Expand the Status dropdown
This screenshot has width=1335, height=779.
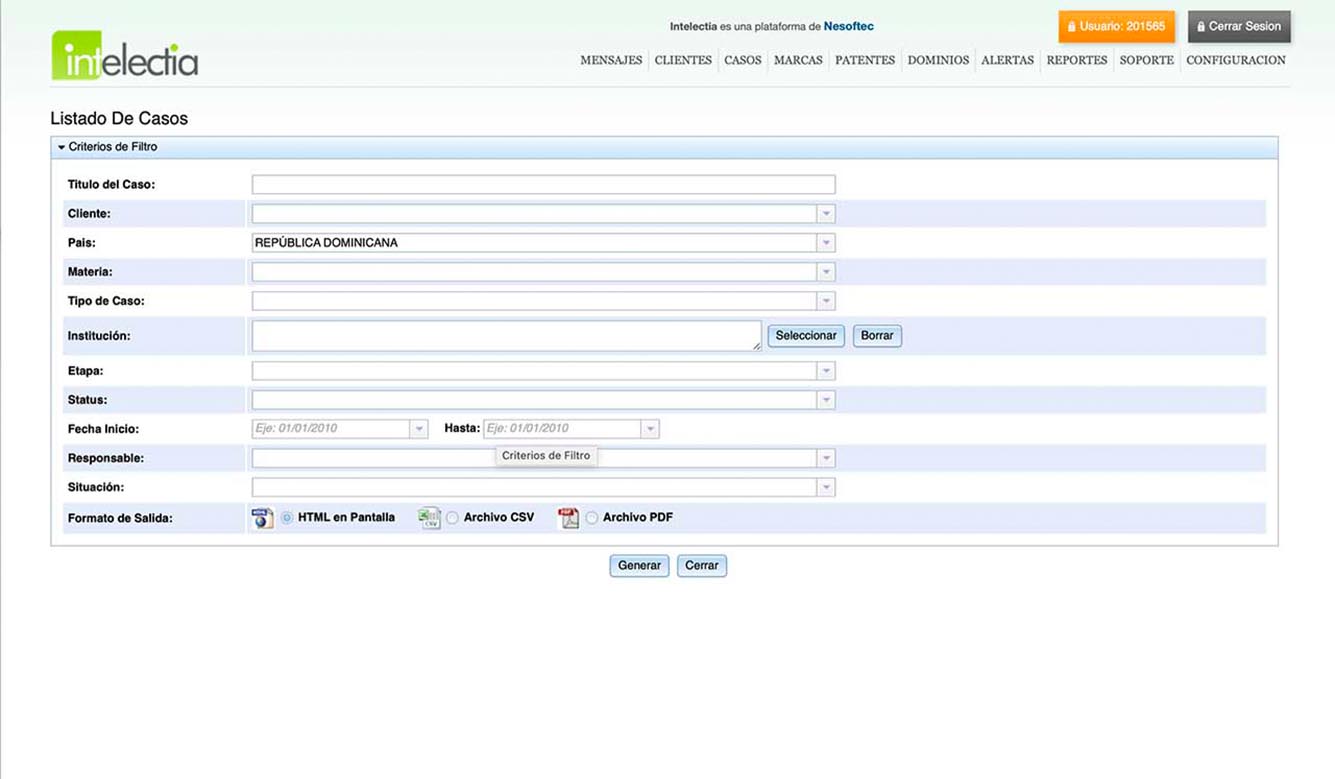(x=825, y=400)
